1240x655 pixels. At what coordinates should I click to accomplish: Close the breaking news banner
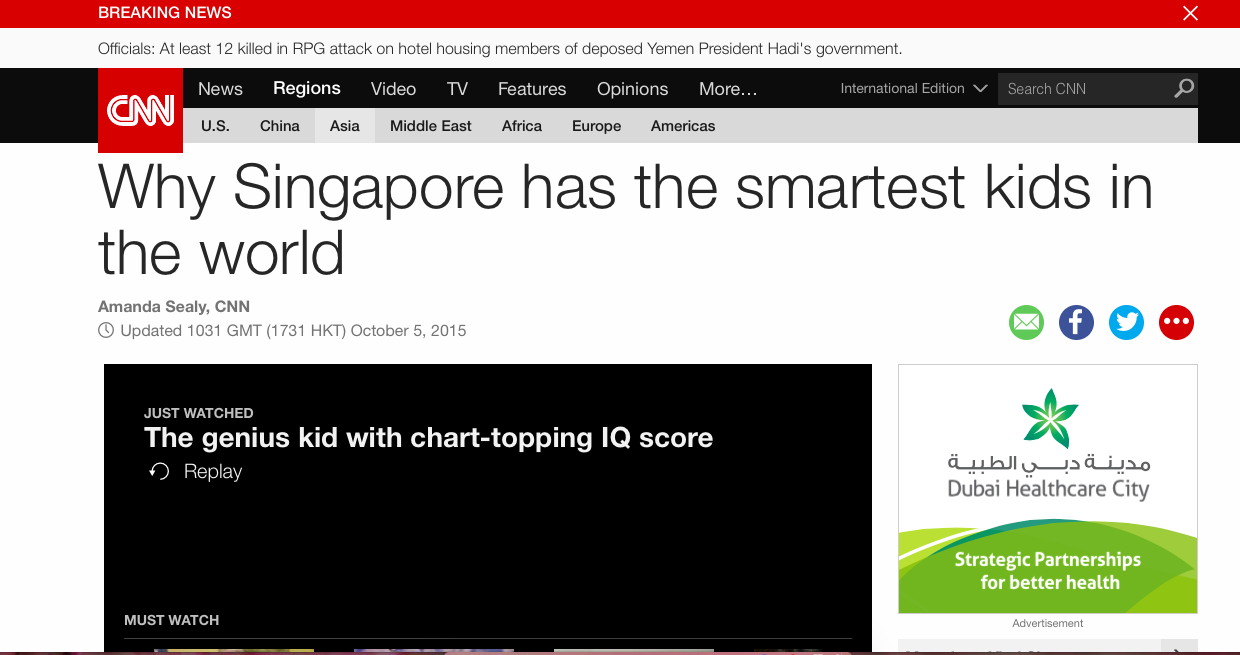pyautogui.click(x=1190, y=13)
